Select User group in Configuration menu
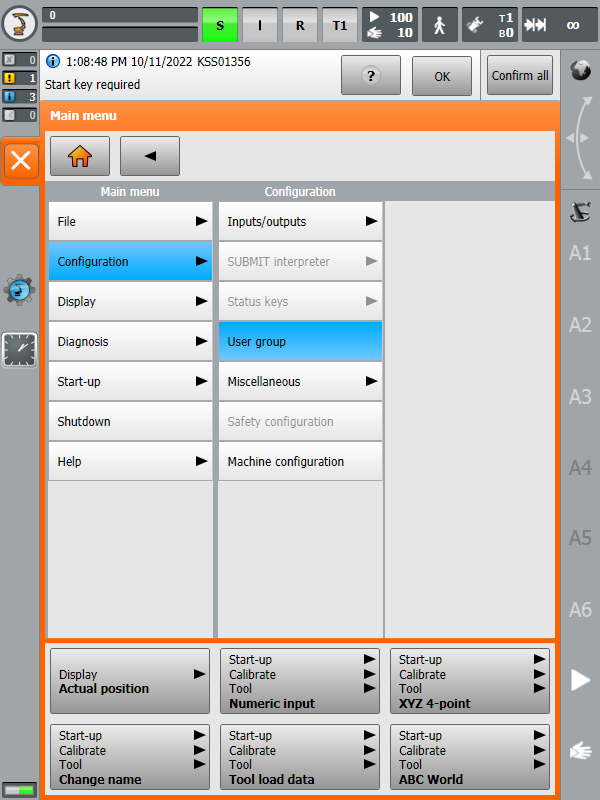This screenshot has width=600, height=800. (300, 341)
